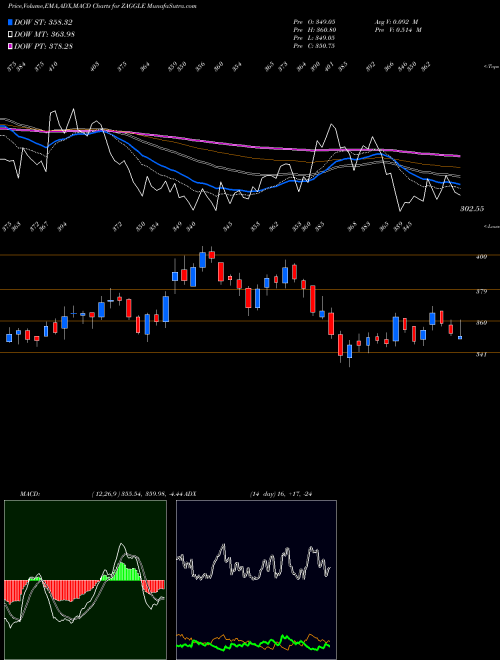Image resolution: width=500 pixels, height=660 pixels.
Task: Open the MACD histogram panel
Action: [x=85, y=580]
